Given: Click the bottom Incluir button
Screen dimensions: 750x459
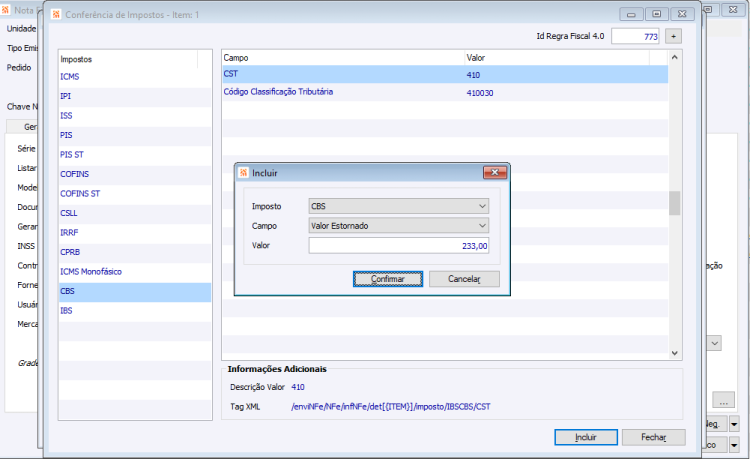Looking at the screenshot, I should point(586,437).
